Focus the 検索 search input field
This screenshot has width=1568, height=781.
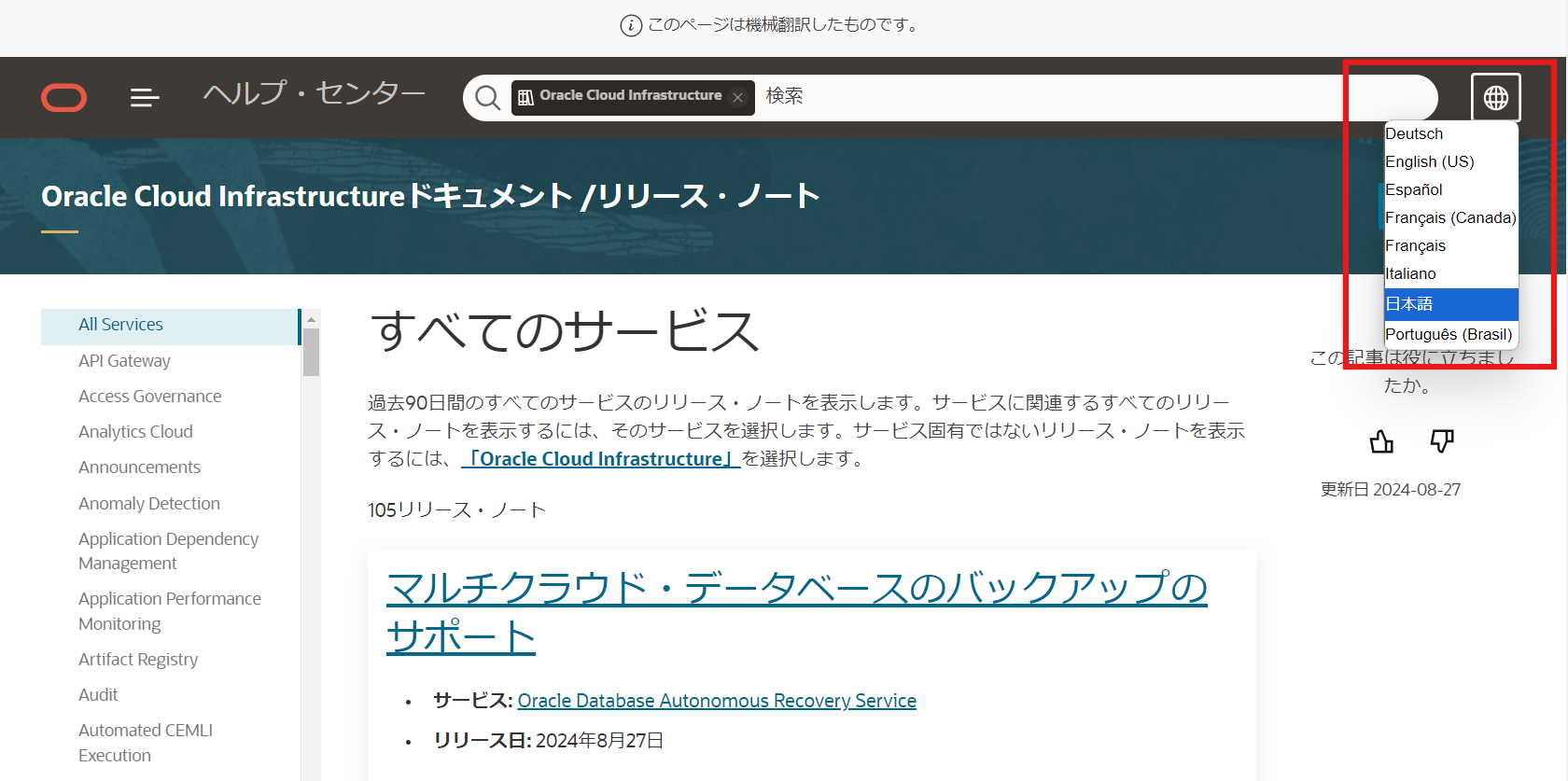pos(1092,97)
